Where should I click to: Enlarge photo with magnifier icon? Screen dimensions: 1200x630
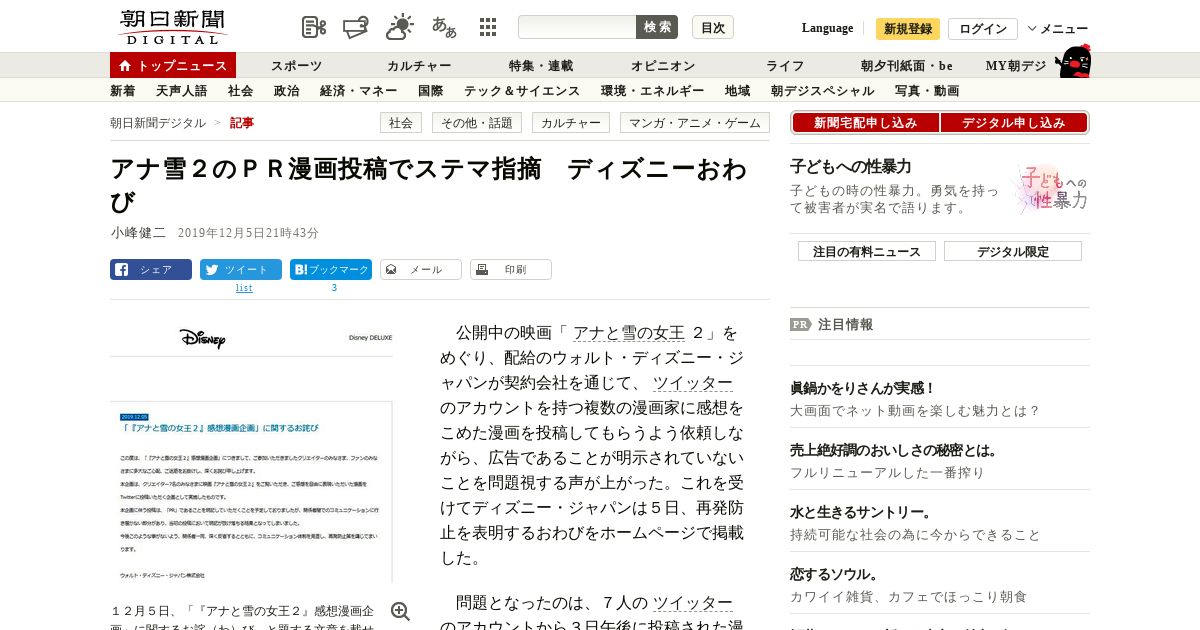tap(400, 612)
